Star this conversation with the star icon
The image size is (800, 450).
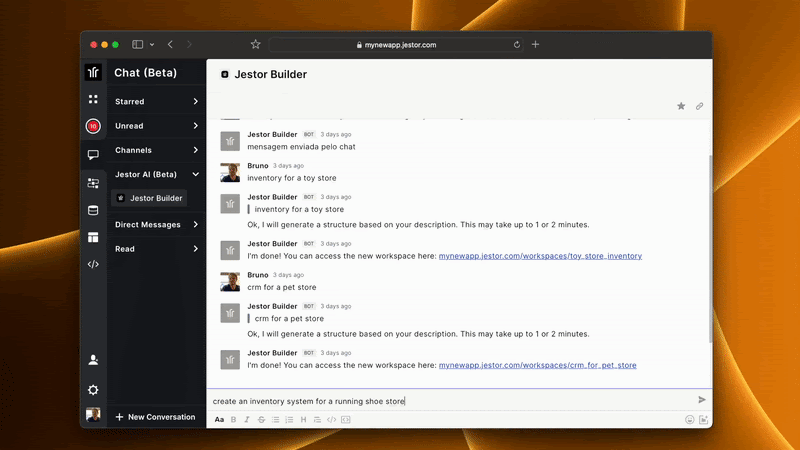coord(681,106)
